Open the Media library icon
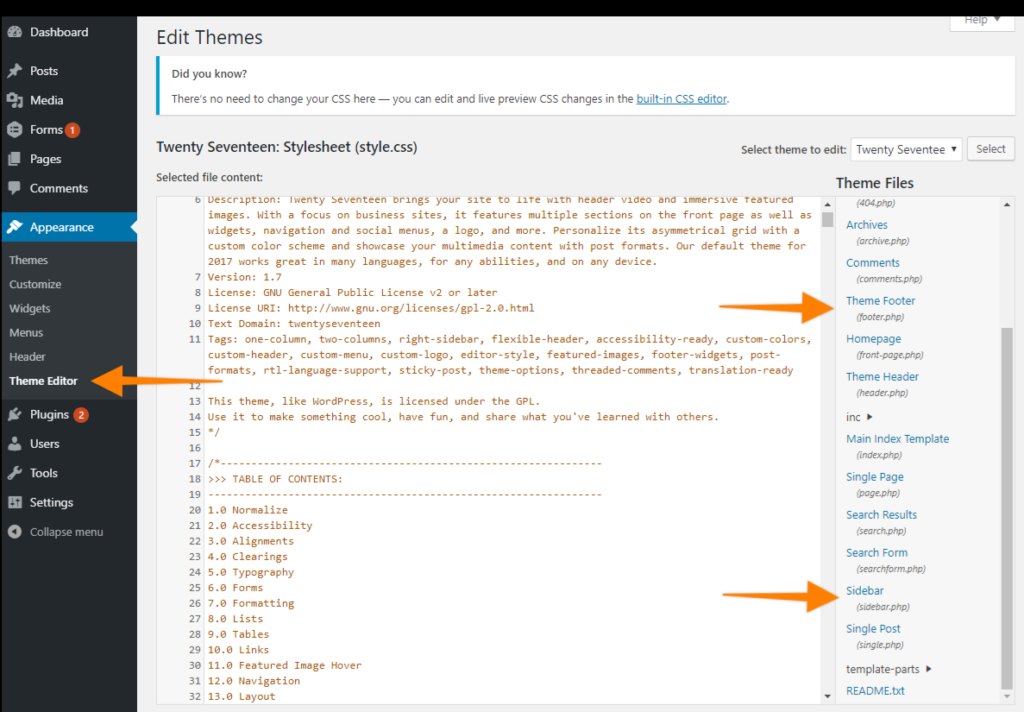 click(x=14, y=99)
